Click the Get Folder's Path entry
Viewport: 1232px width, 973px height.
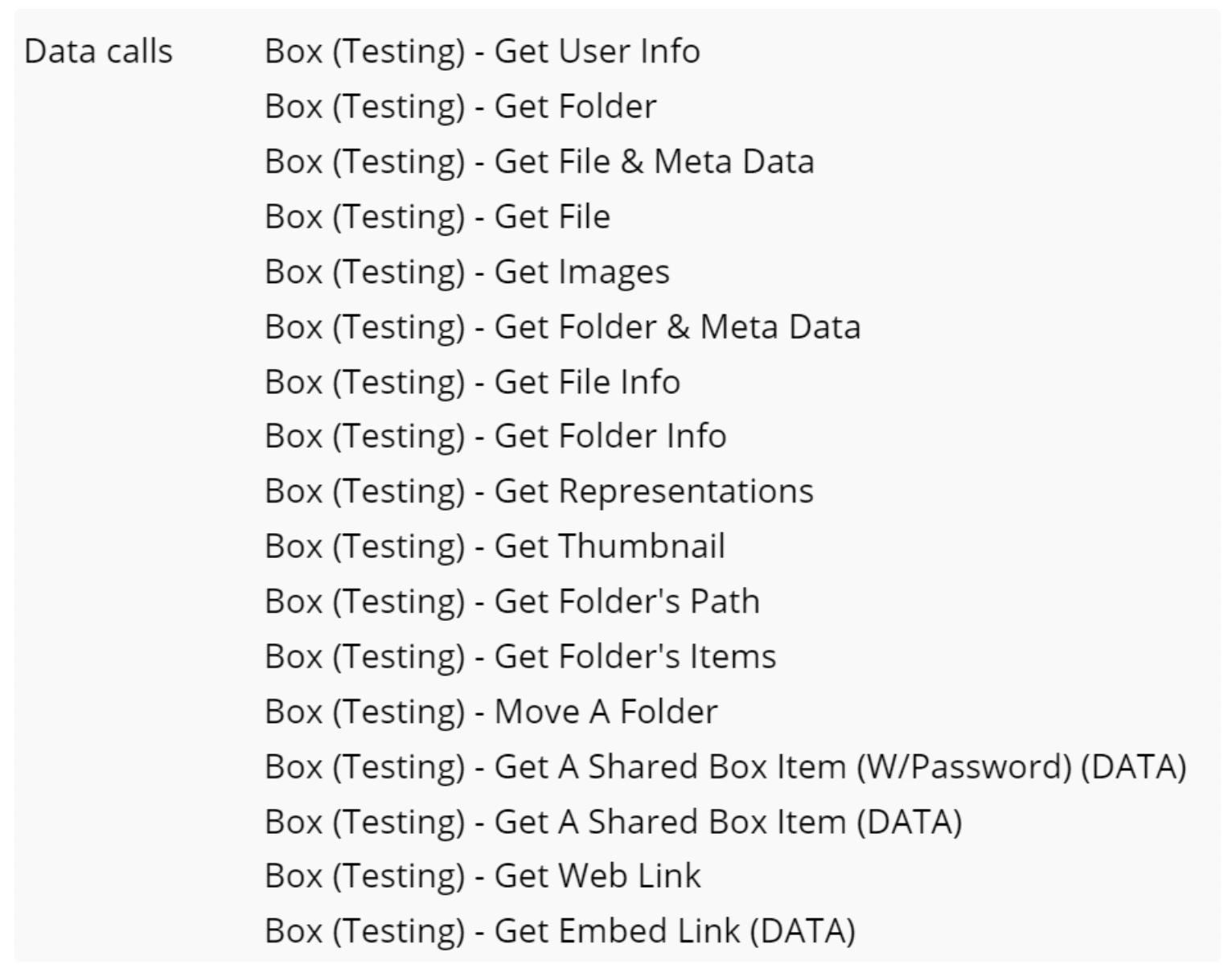point(512,601)
